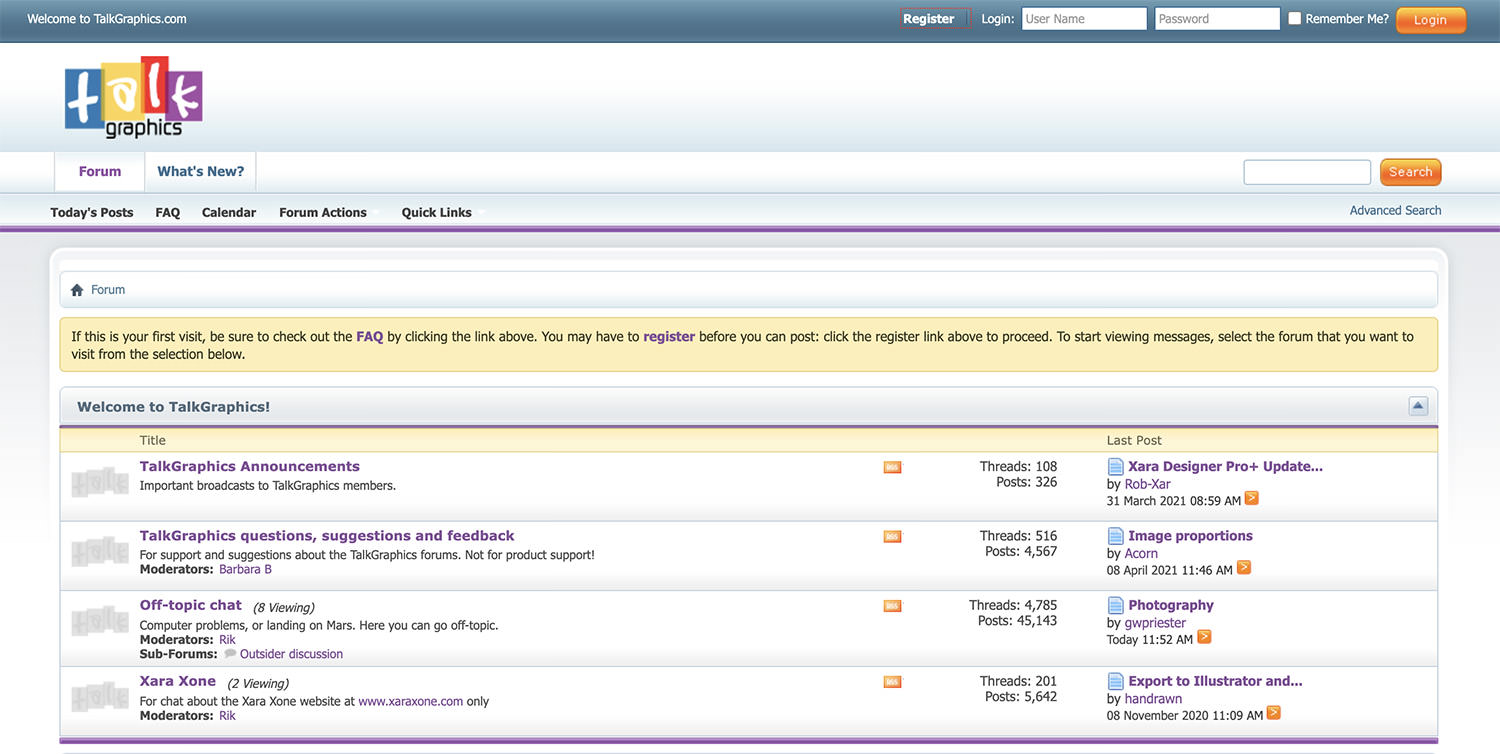Click forum status icon beside TalkGraphics Announcements
The height and width of the screenshot is (754, 1500).
(100, 483)
